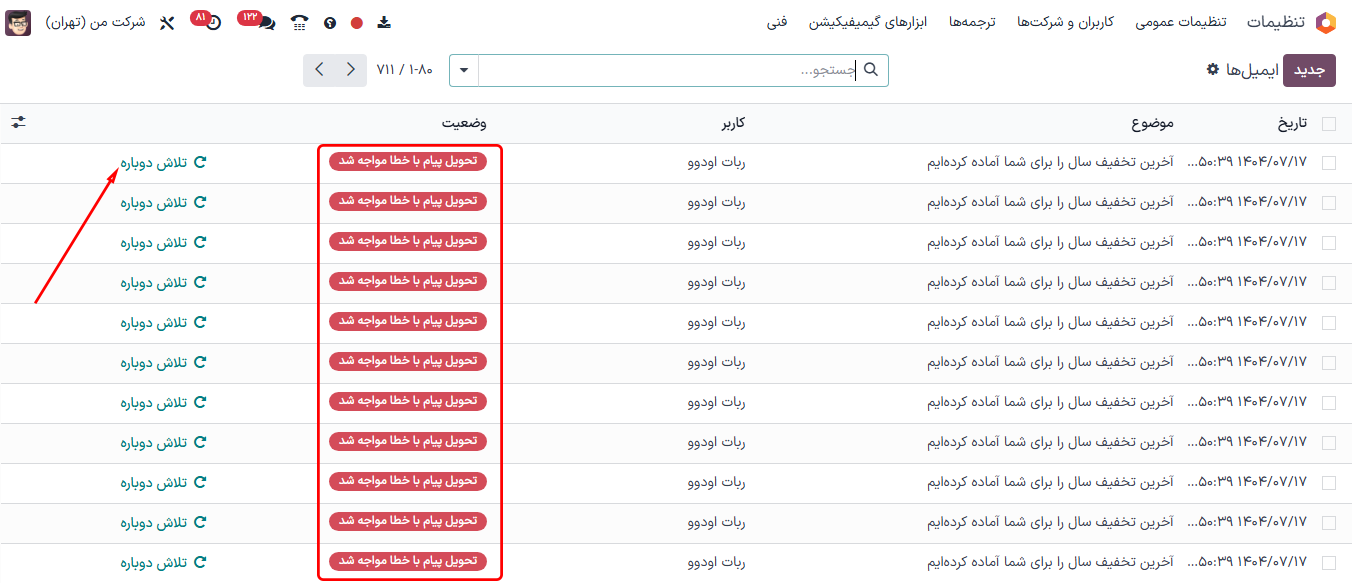Check the checkbox on the last visible row
The image size is (1352, 583).
pos(1330,561)
